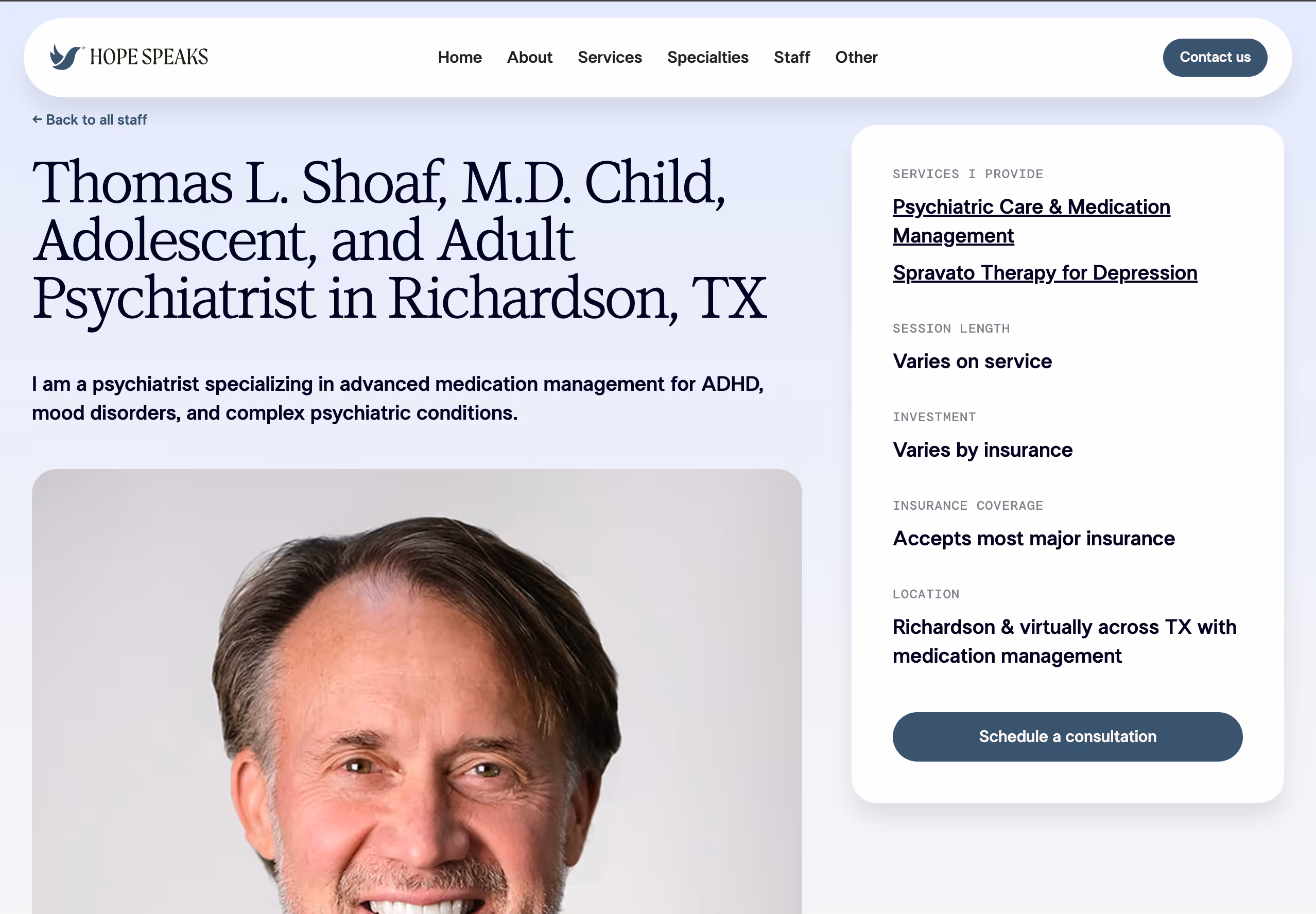Click the Hope Speaks wordmark text

(x=150, y=56)
